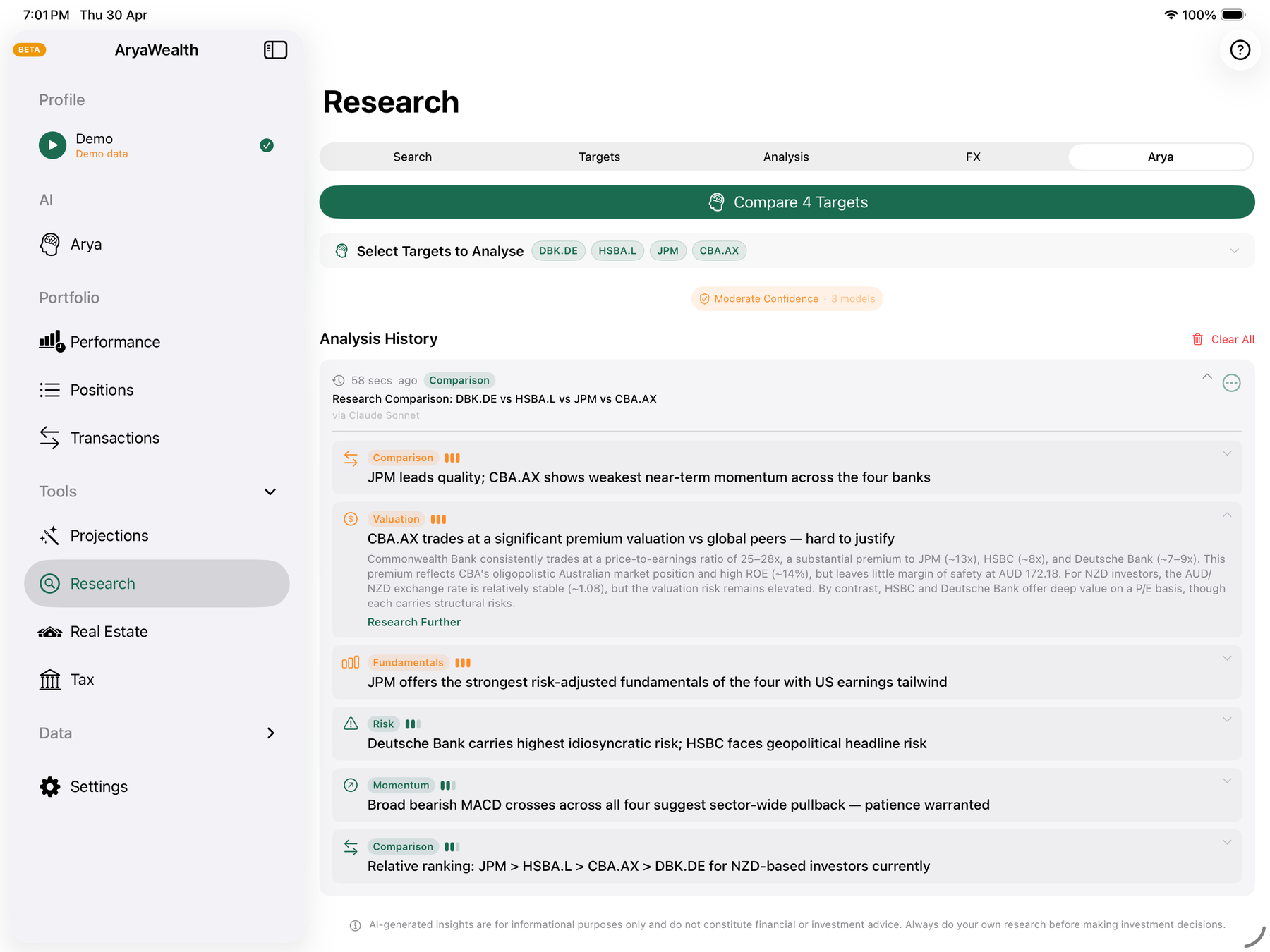Image resolution: width=1270 pixels, height=952 pixels.
Task: Click the DBK.DE target chip
Action: (558, 251)
